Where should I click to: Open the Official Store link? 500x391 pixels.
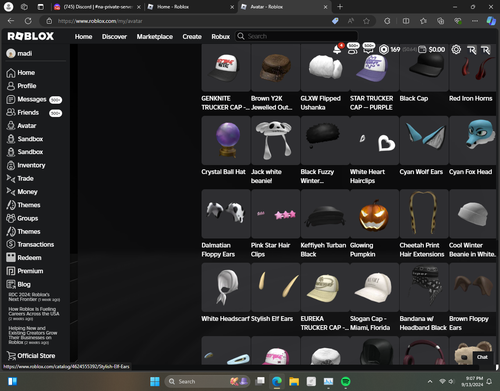point(31,356)
